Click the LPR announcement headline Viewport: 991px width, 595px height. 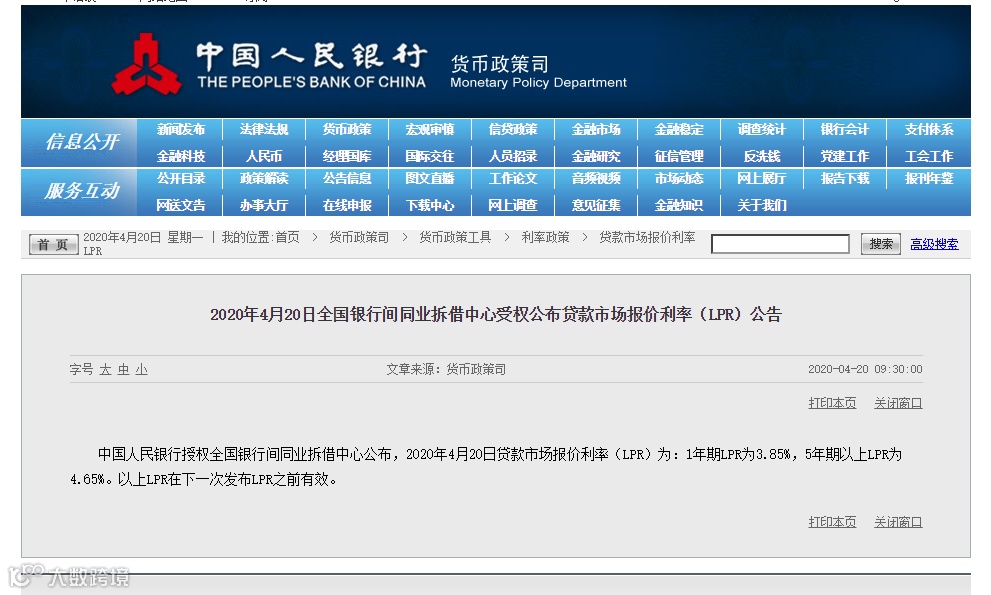pyautogui.click(x=496, y=314)
